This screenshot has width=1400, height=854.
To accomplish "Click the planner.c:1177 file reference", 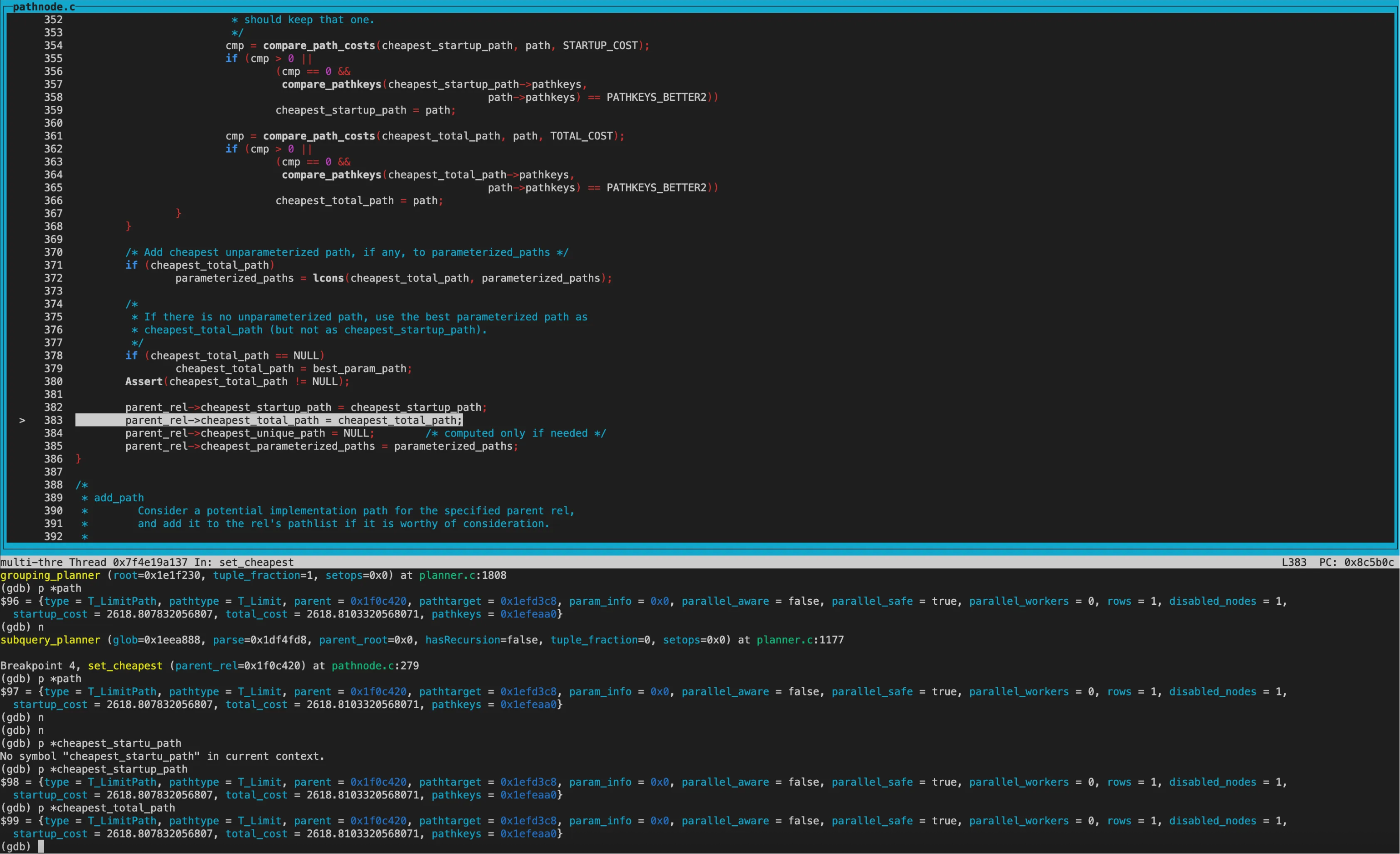I will 799,640.
